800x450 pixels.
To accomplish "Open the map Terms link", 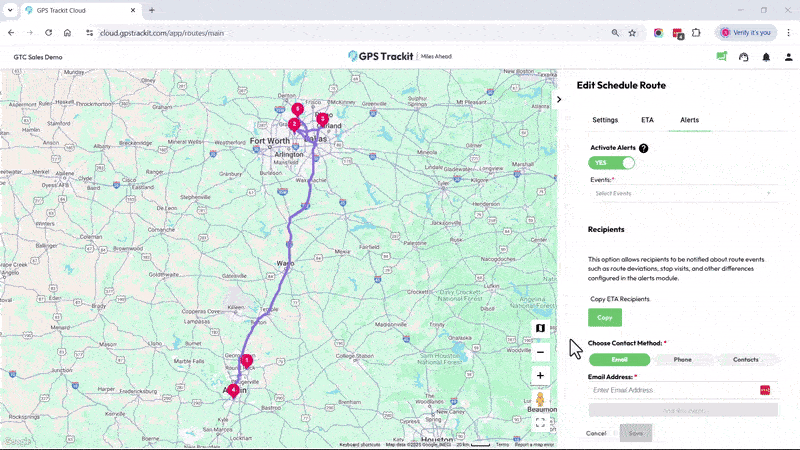I will pyautogui.click(x=503, y=445).
